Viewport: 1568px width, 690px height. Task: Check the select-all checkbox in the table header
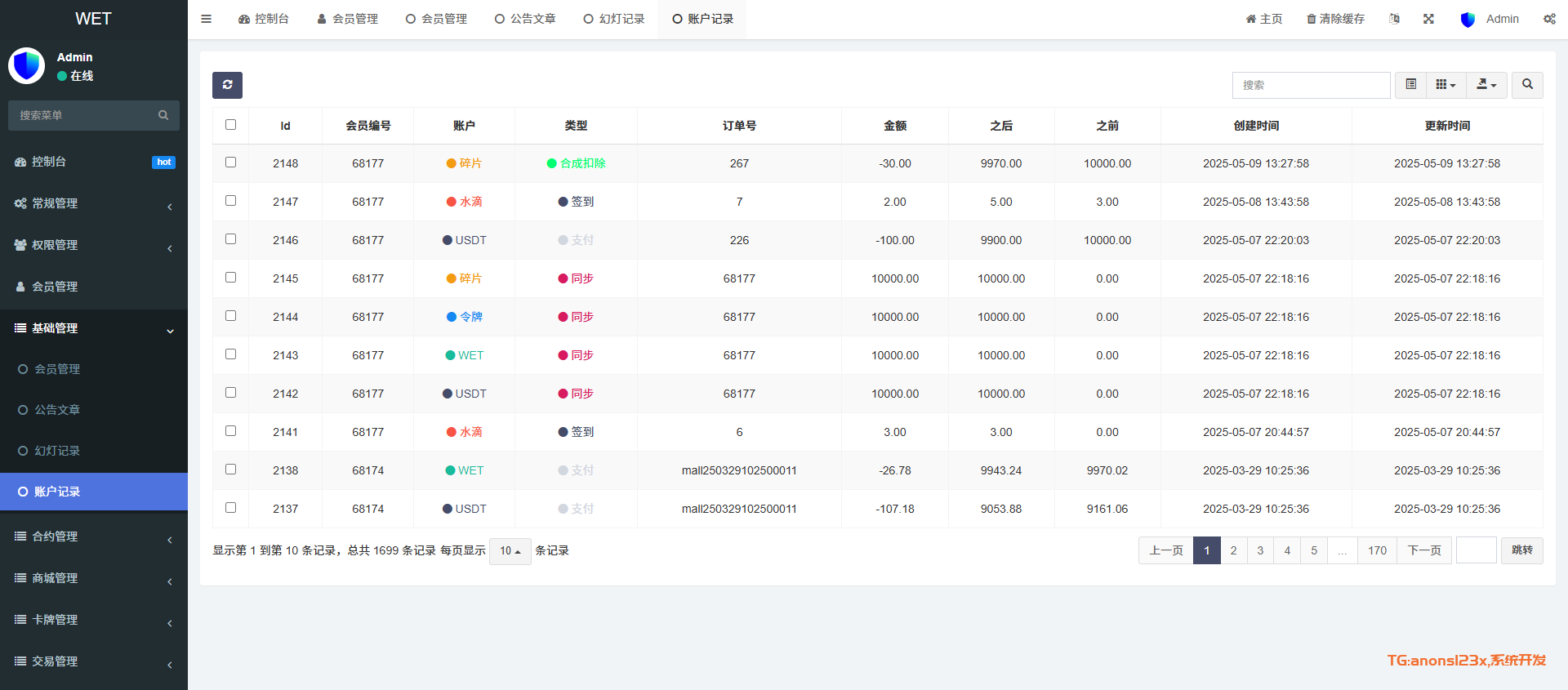[230, 125]
